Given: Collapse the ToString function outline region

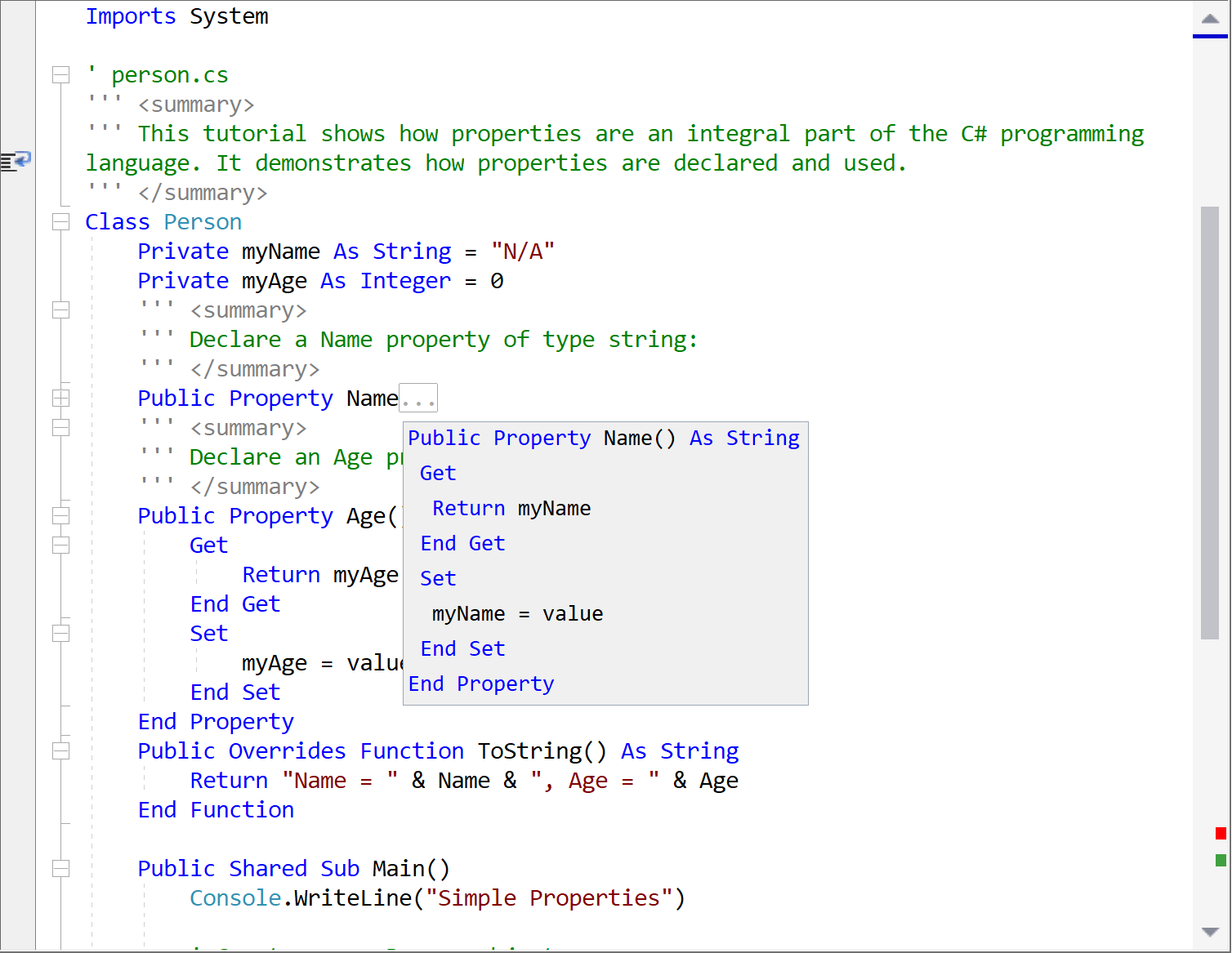Looking at the screenshot, I should (x=60, y=751).
